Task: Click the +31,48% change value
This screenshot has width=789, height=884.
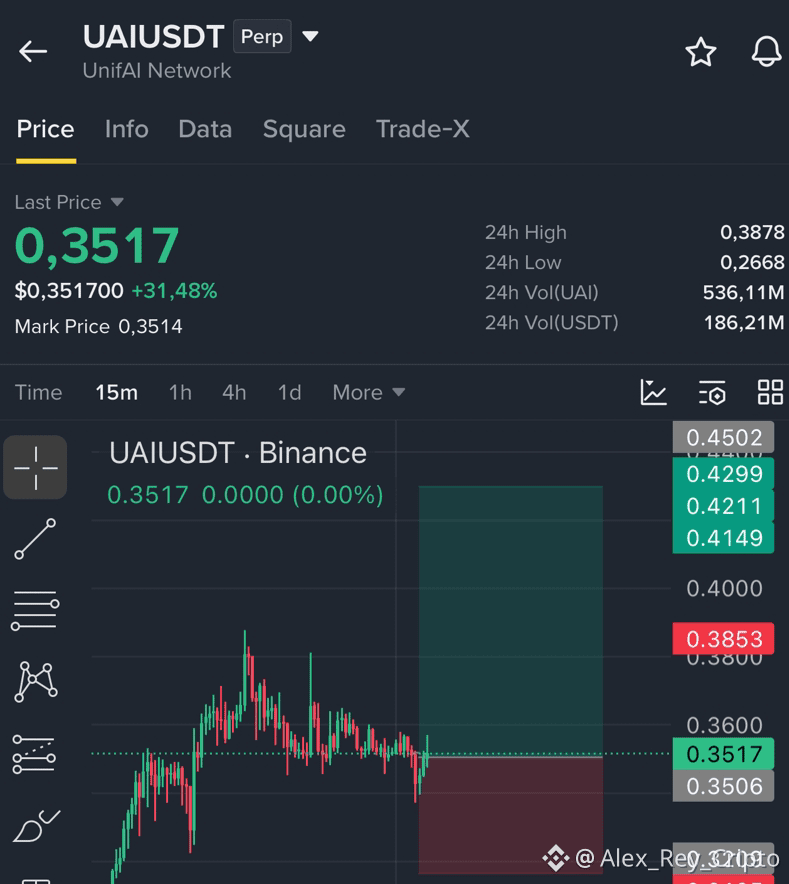Action: tap(174, 291)
